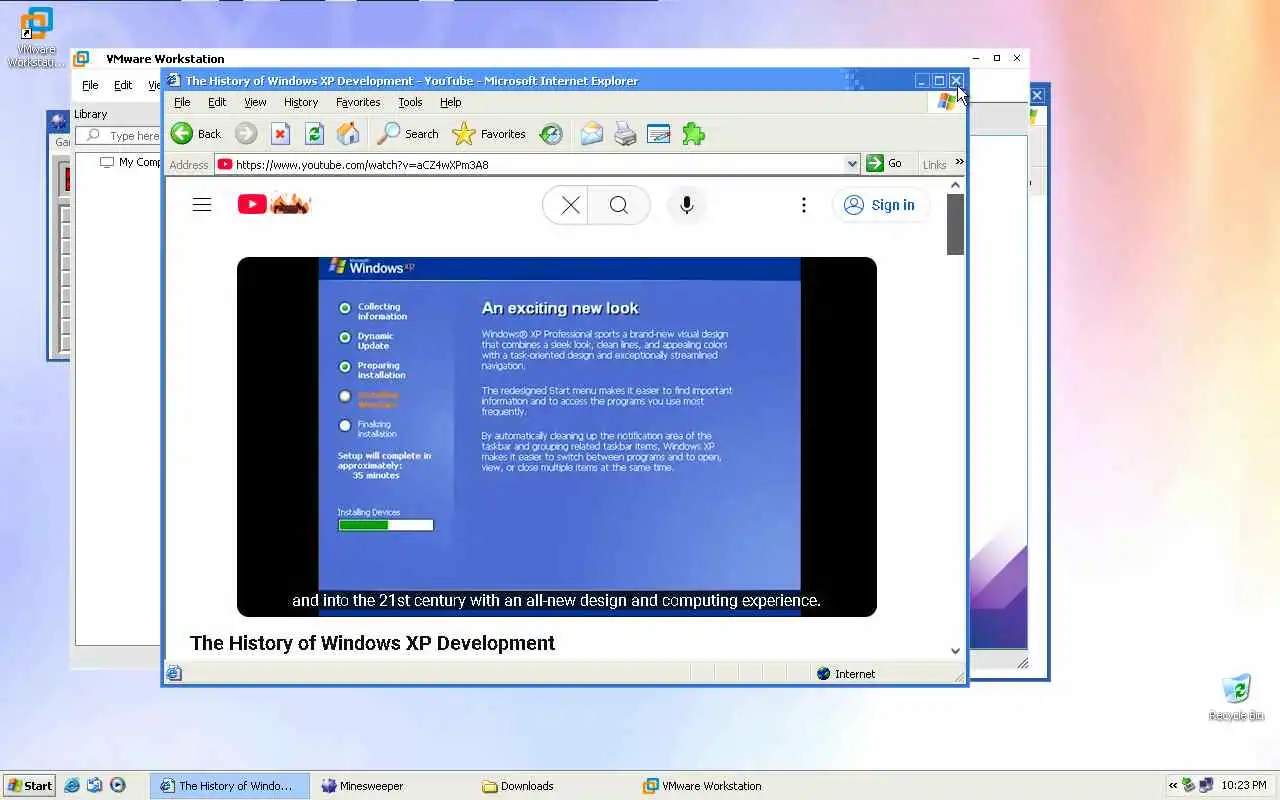The height and width of the screenshot is (800, 1280).
Task: Click the Edit page icon in IE toolbar
Action: [659, 134]
